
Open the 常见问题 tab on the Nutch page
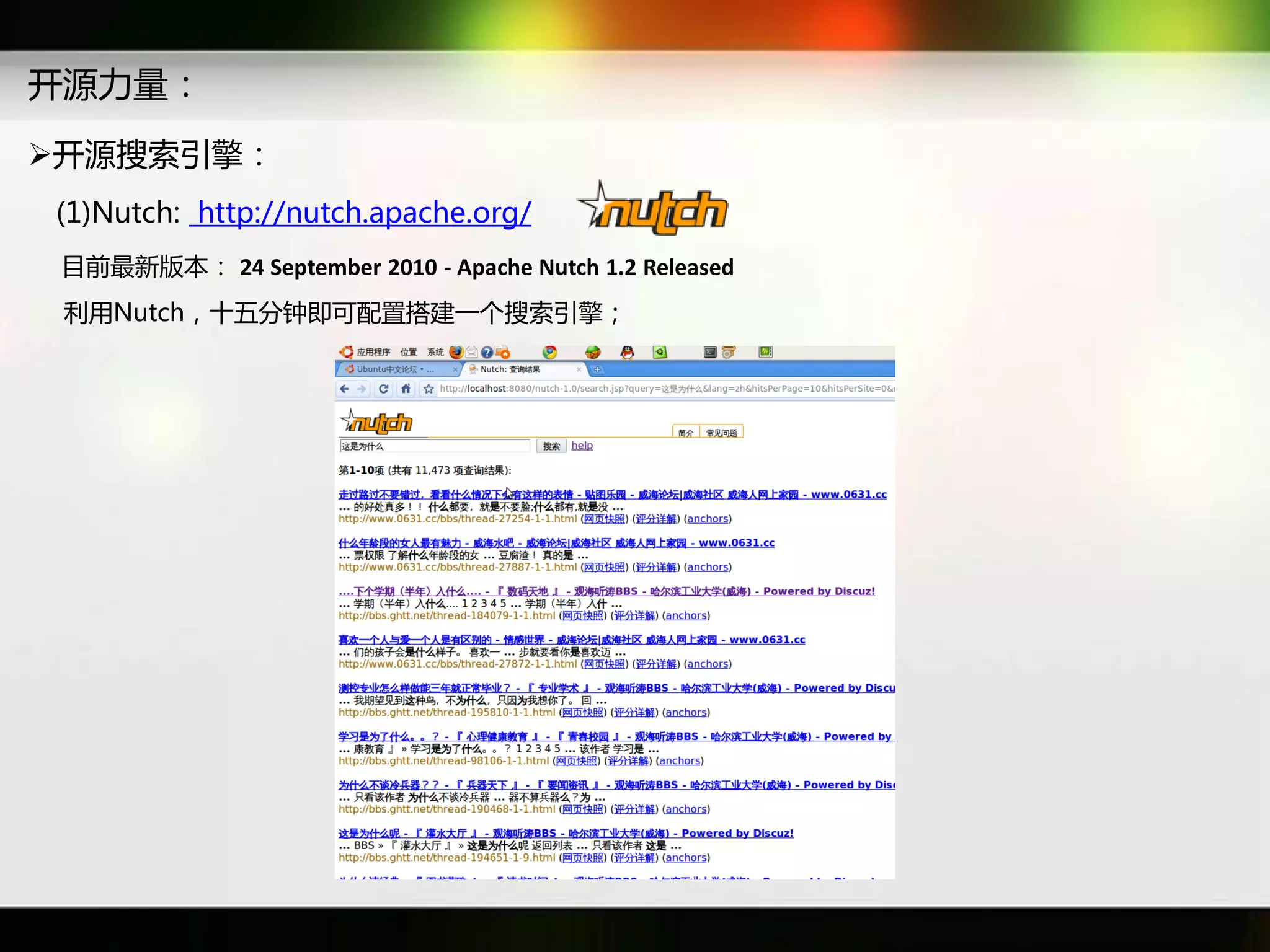click(x=722, y=433)
